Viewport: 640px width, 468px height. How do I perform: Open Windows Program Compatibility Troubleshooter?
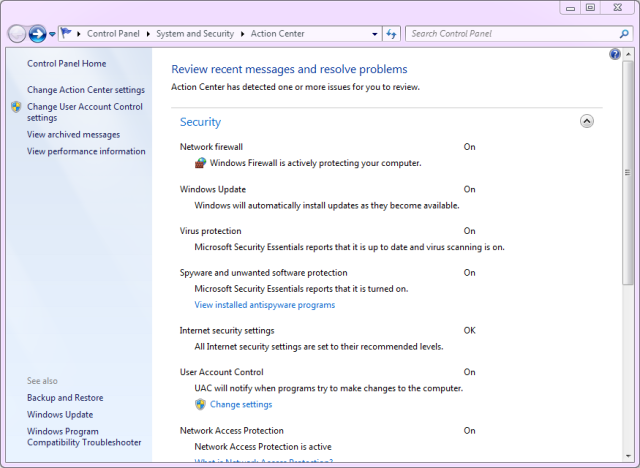click(84, 437)
